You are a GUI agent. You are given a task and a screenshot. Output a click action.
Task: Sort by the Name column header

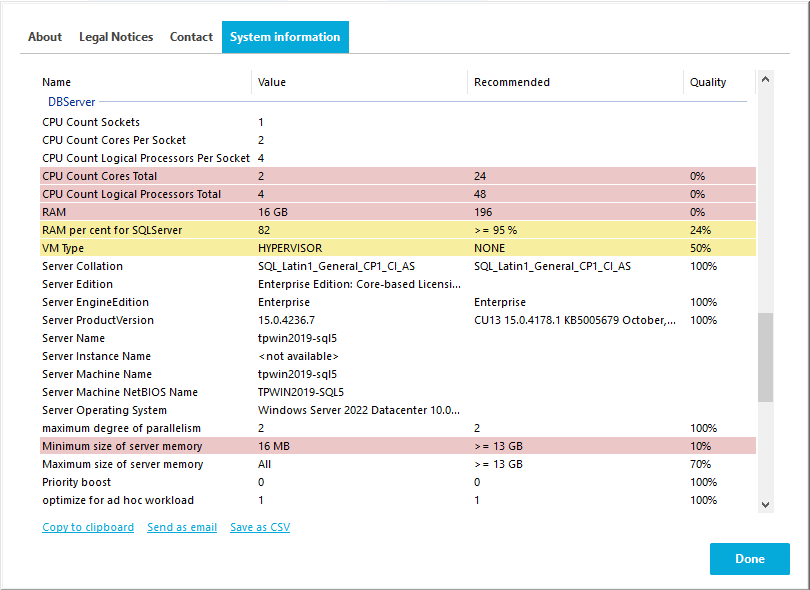(57, 82)
